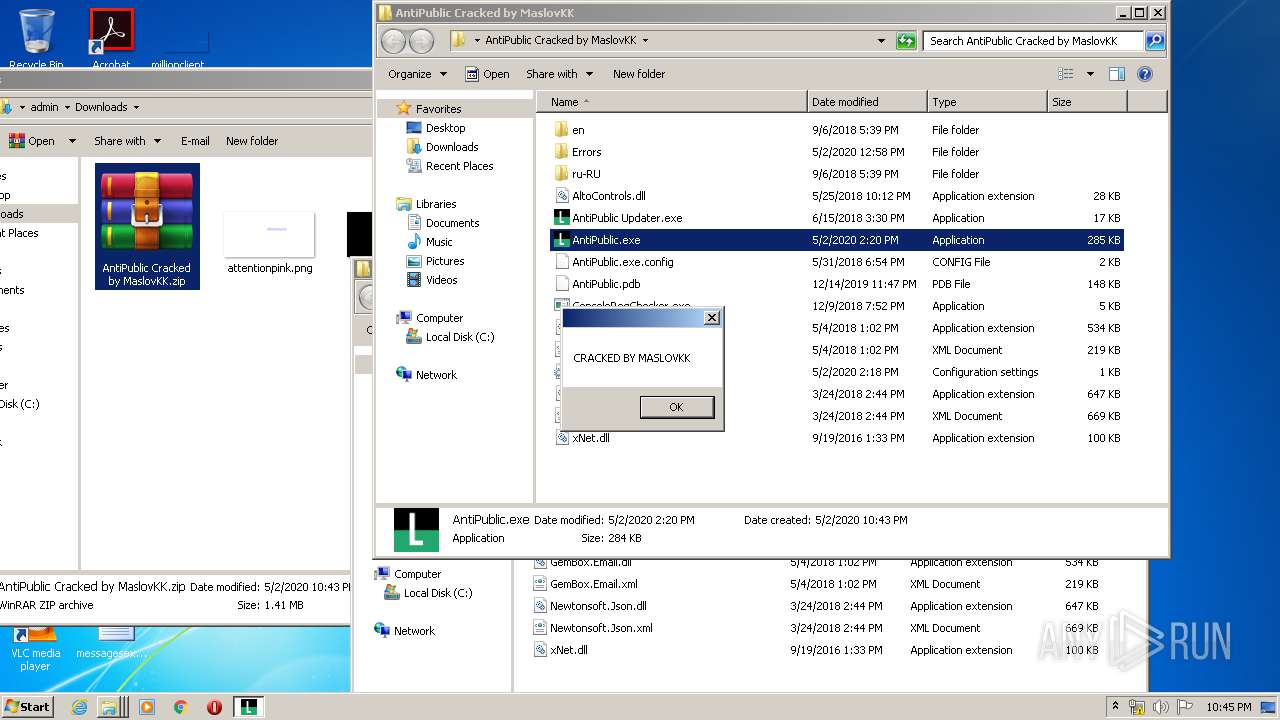Image resolution: width=1280 pixels, height=720 pixels.
Task: Click the search magnifier icon
Action: click(x=1155, y=41)
